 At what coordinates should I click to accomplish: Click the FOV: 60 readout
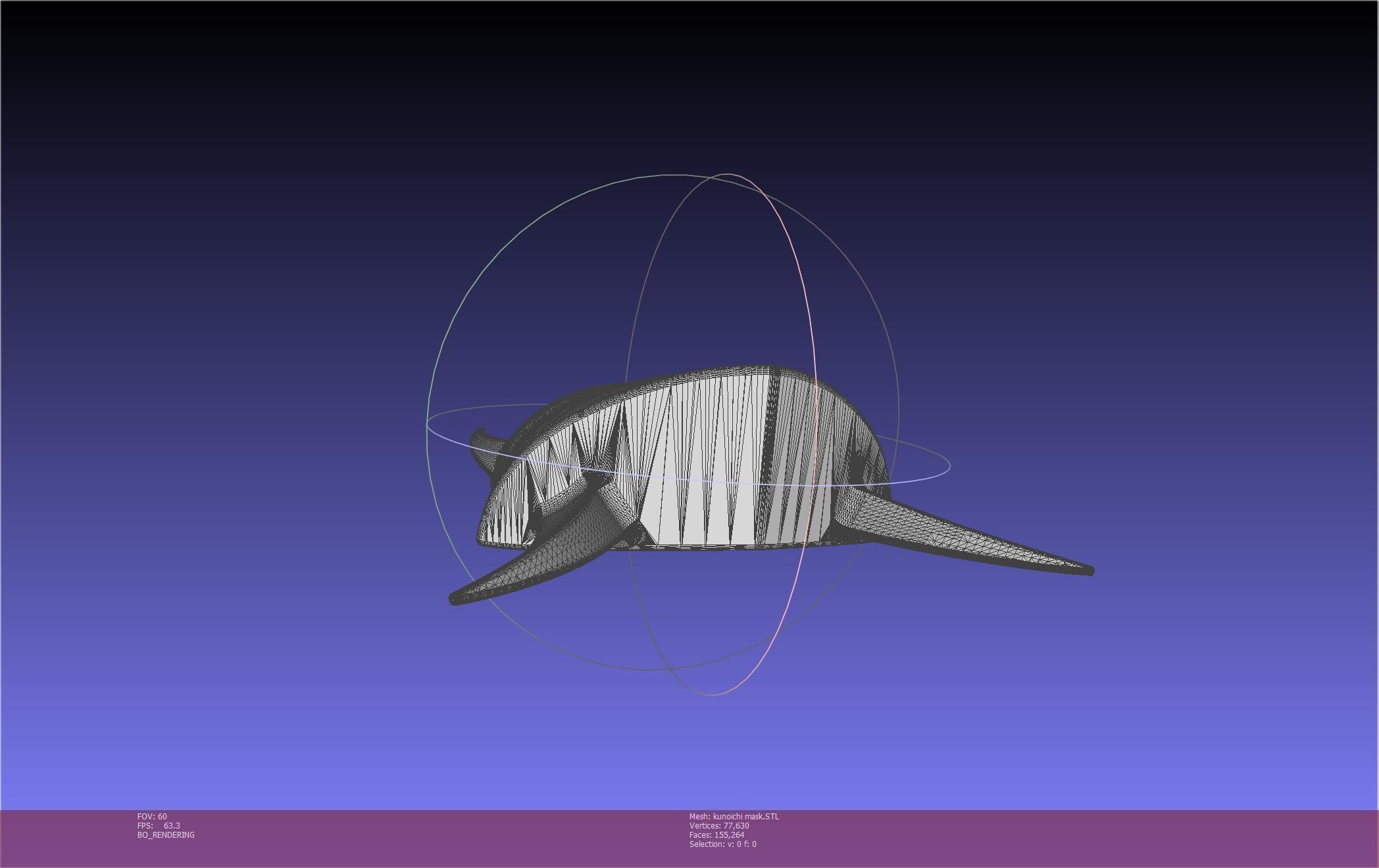pyautogui.click(x=152, y=817)
